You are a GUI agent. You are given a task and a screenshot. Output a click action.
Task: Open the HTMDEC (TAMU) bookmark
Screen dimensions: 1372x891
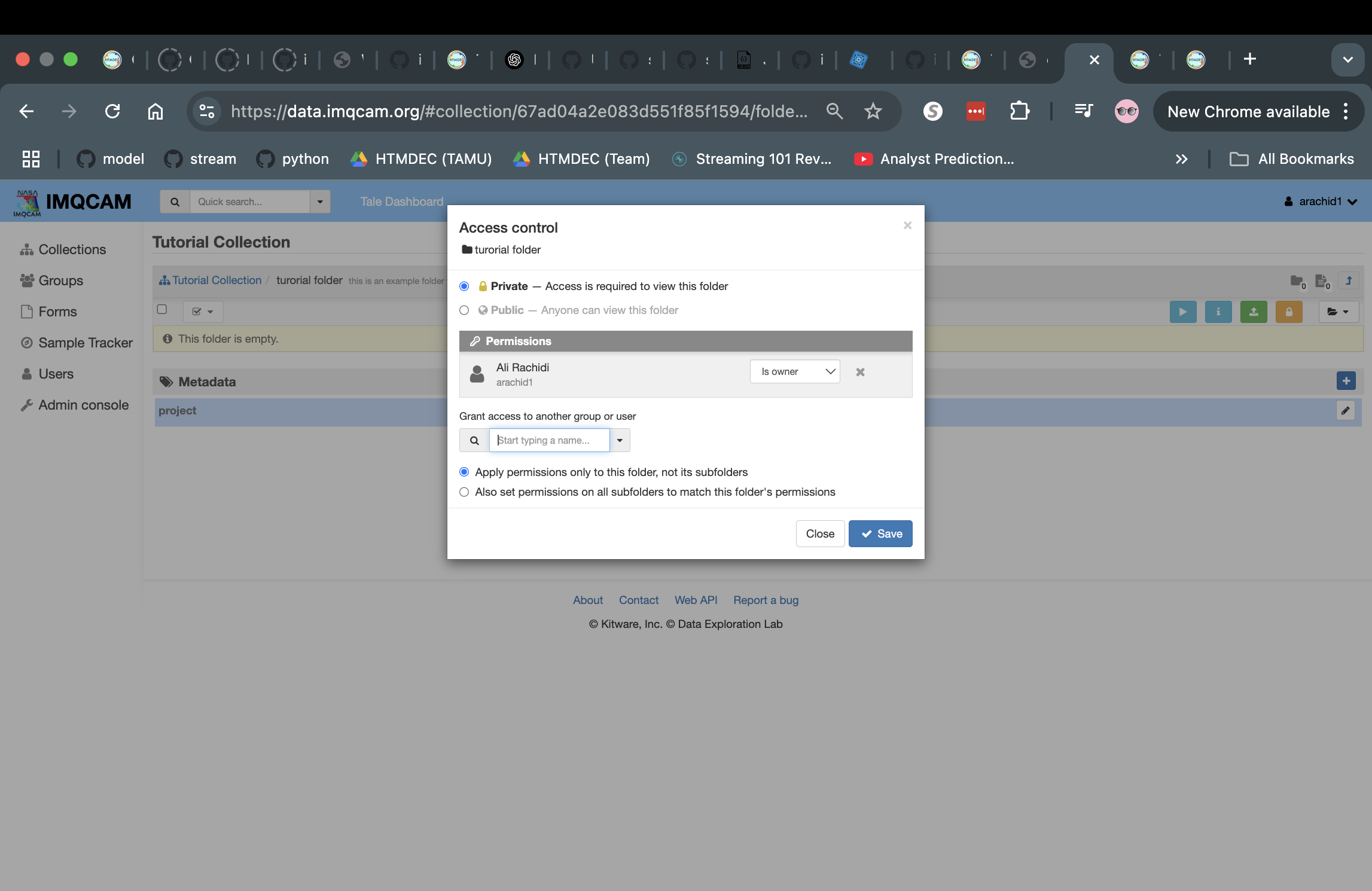[x=421, y=159]
